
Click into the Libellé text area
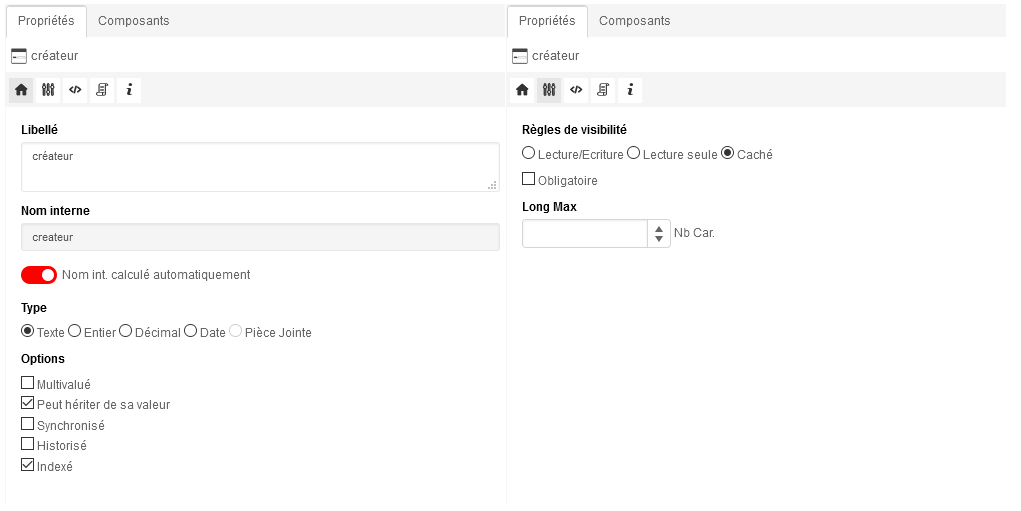click(x=260, y=166)
